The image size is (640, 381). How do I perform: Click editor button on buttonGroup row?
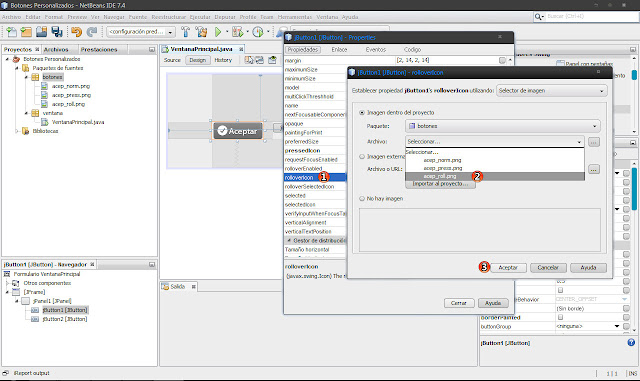pos(626,326)
